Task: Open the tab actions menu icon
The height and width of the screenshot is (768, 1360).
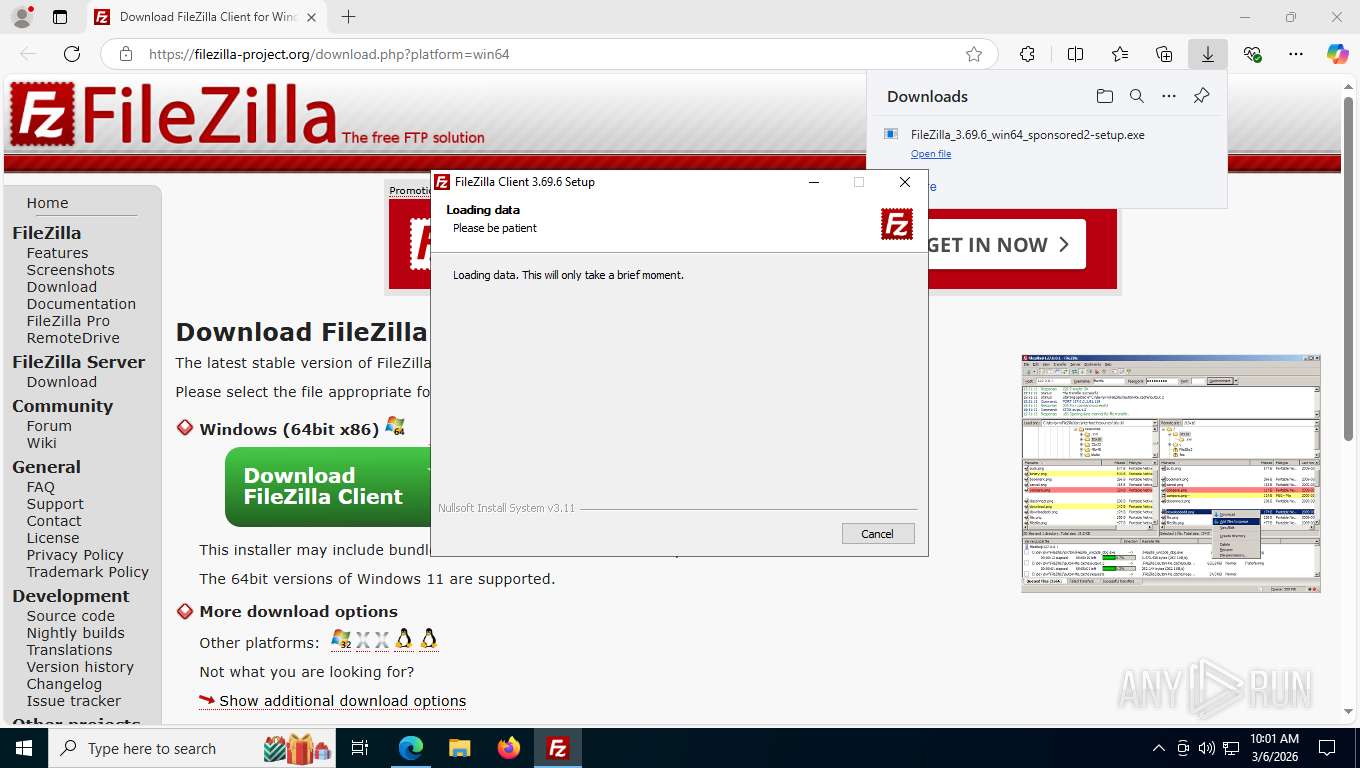Action: pos(60,17)
